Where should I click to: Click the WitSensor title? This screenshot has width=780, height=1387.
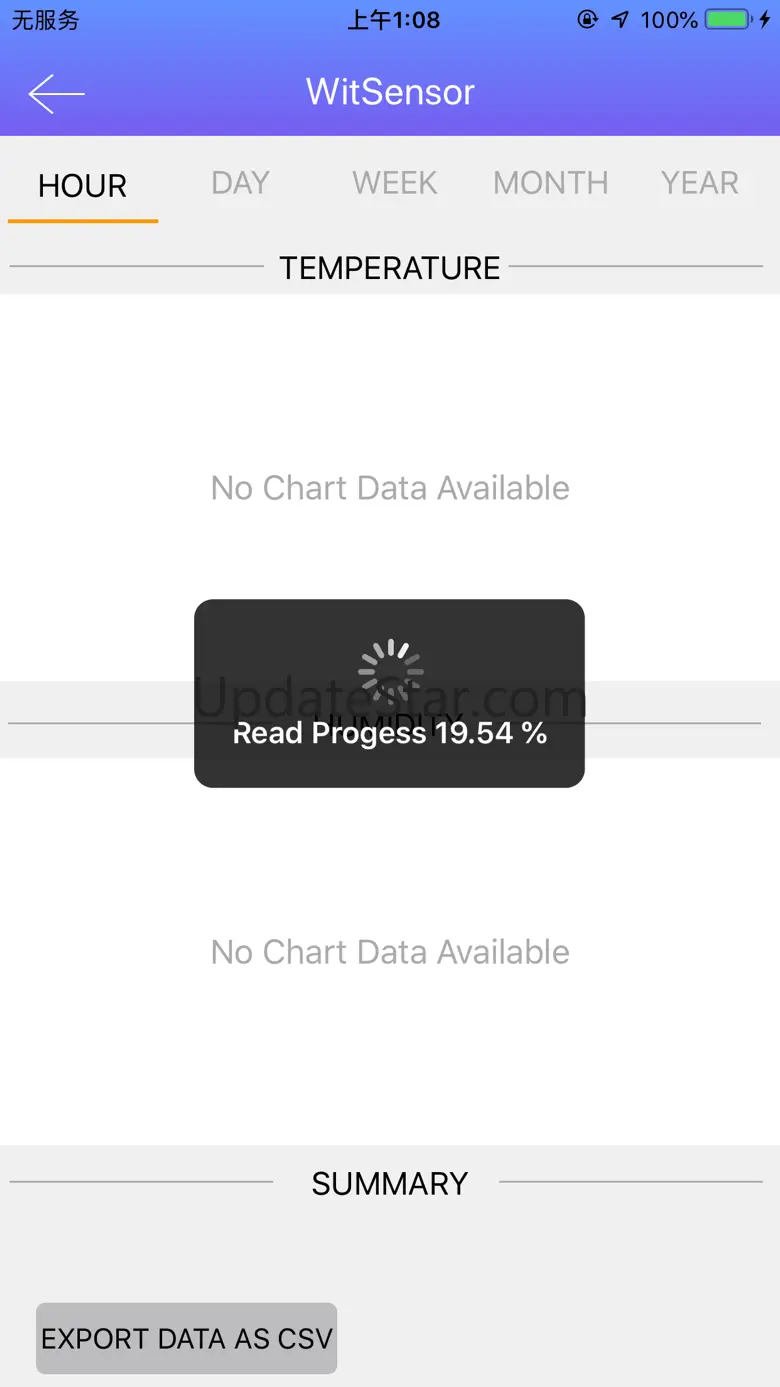[390, 92]
